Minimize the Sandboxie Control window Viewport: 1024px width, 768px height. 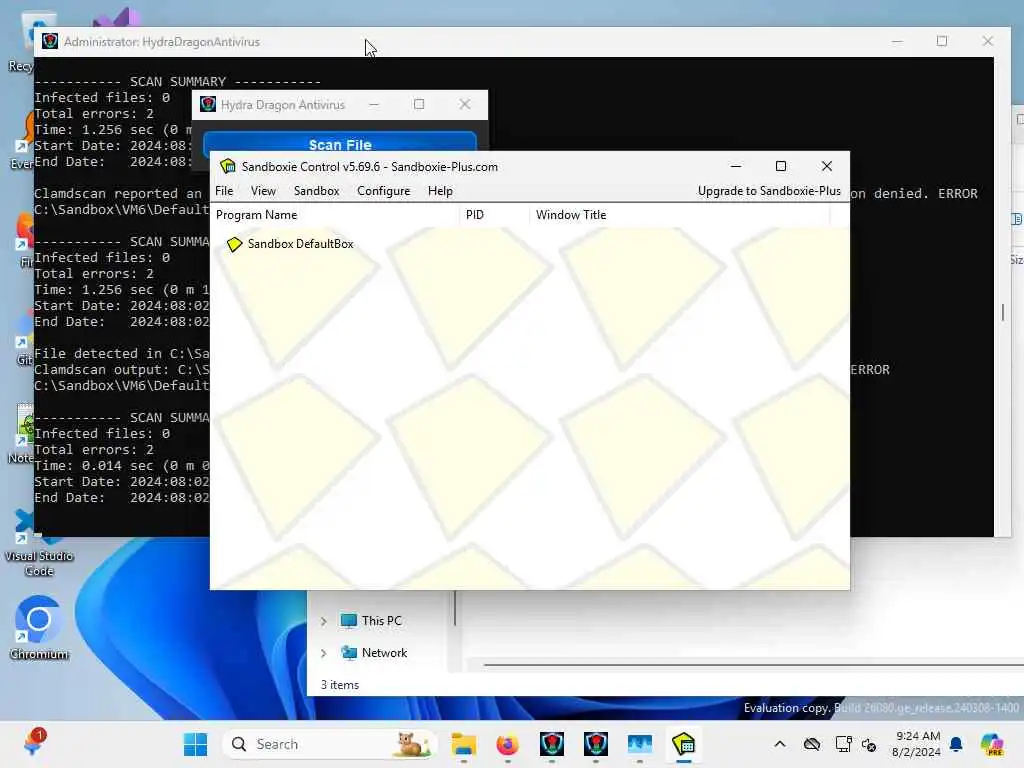pyautogui.click(x=736, y=167)
